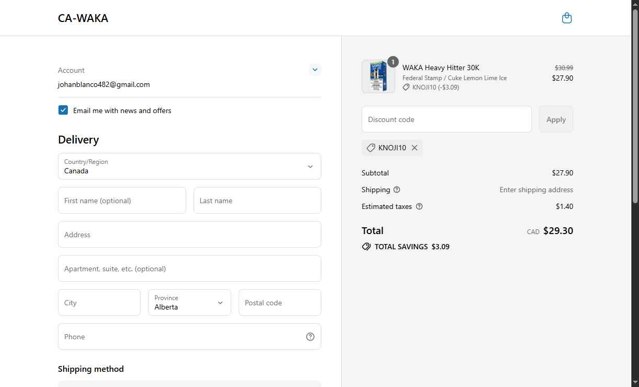The width and height of the screenshot is (639, 387).
Task: Click the Apartment, suite, etc. field
Action: tap(189, 268)
